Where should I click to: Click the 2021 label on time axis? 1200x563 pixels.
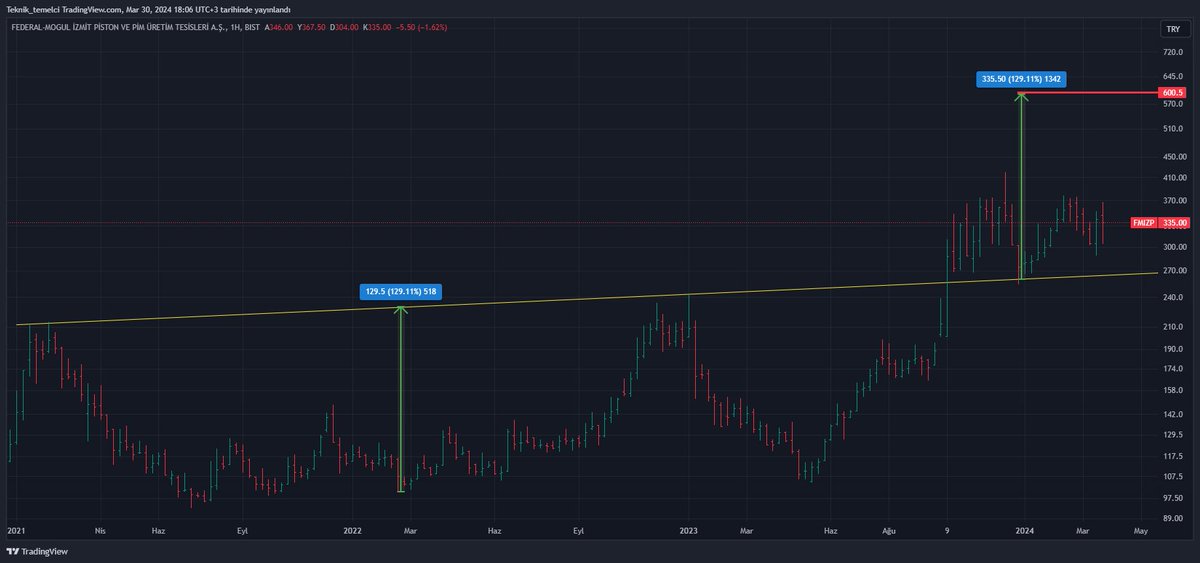pyautogui.click(x=16, y=533)
